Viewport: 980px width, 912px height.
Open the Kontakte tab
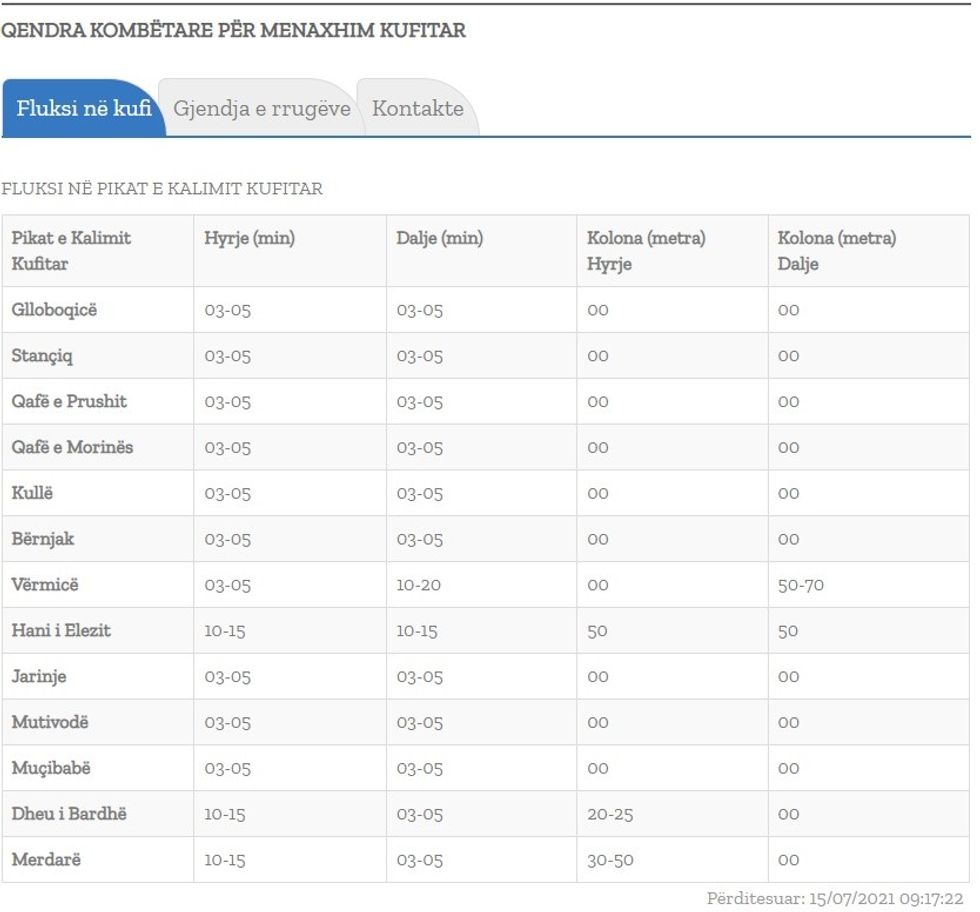[x=417, y=108]
